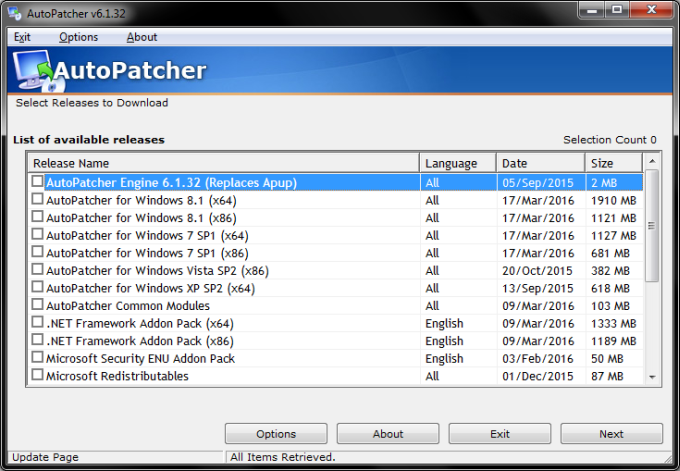This screenshot has height=471, width=680.
Task: Open the Options menu
Action: point(78,37)
